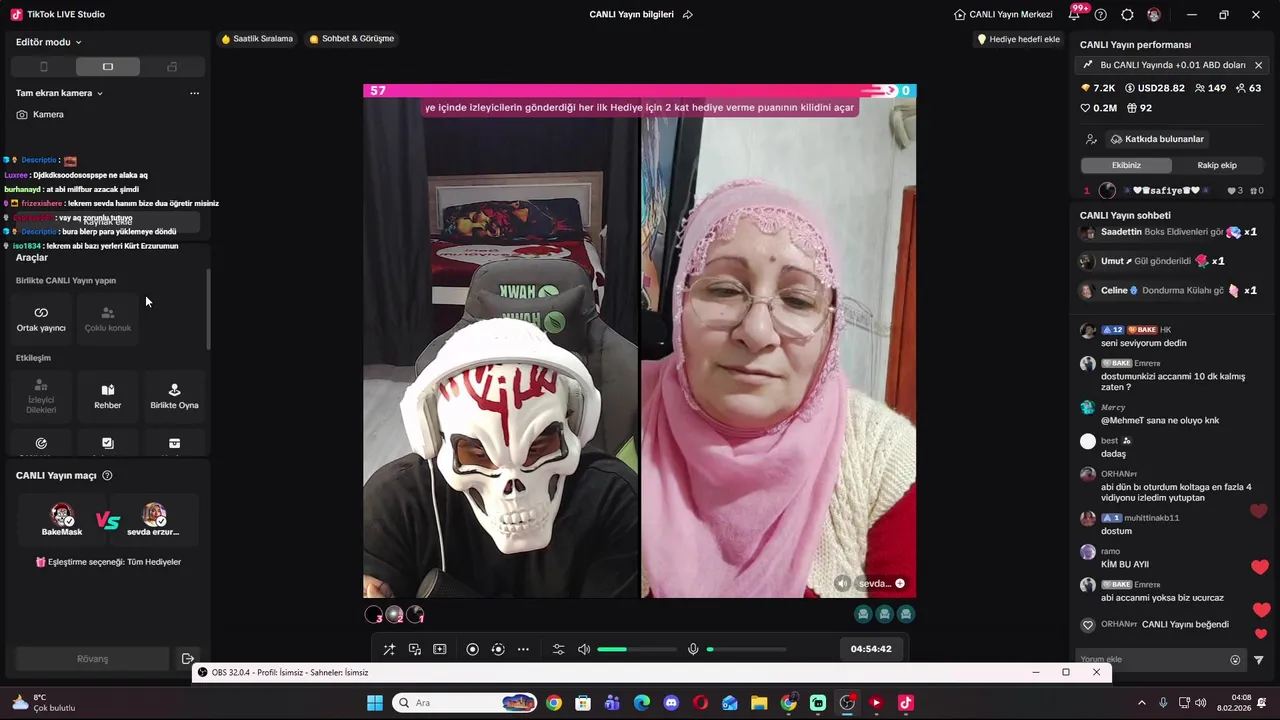This screenshot has height=720, width=1280.
Task: Open scene three-dot options menu
Action: point(194,93)
